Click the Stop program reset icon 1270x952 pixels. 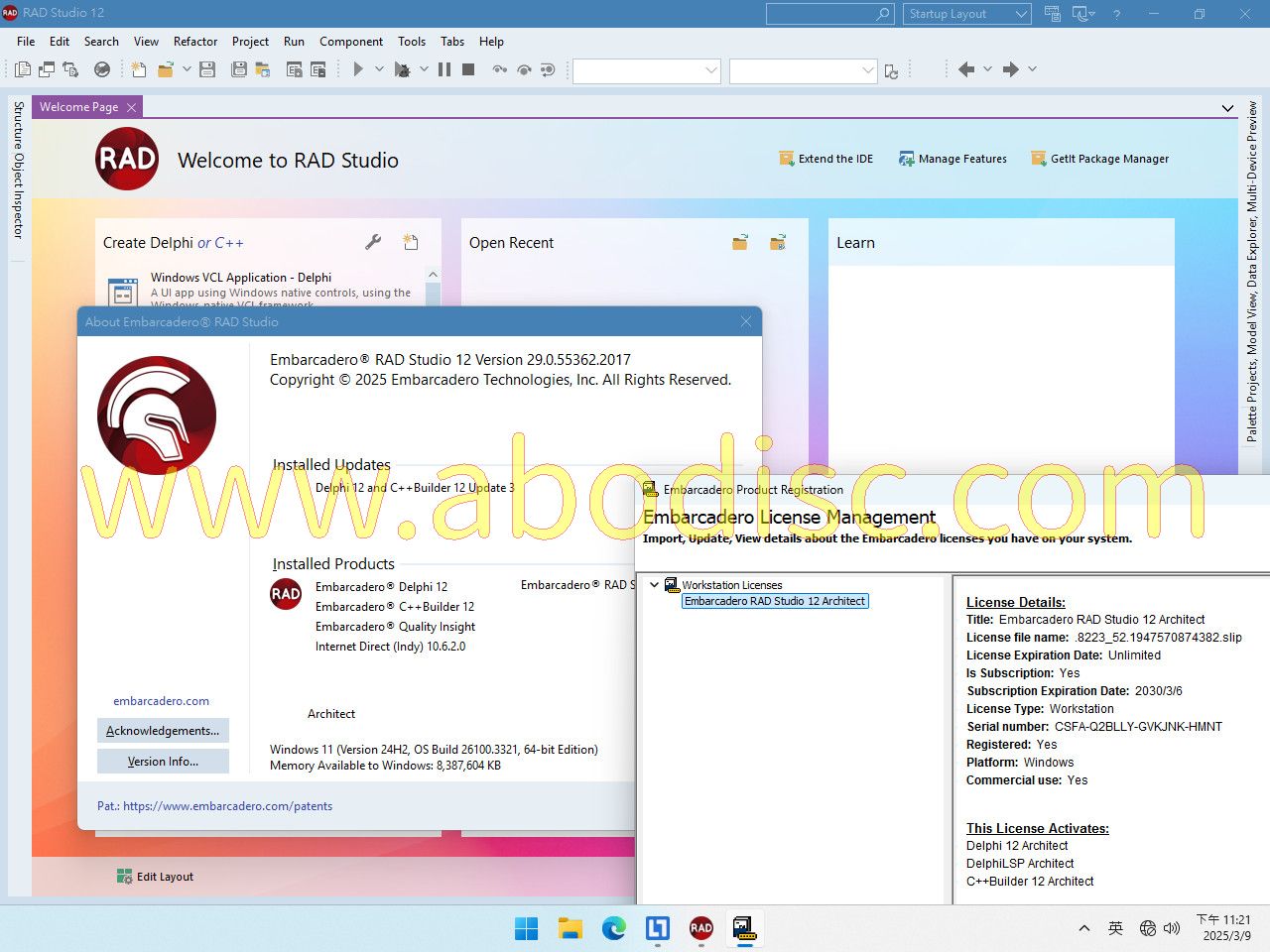tap(468, 69)
